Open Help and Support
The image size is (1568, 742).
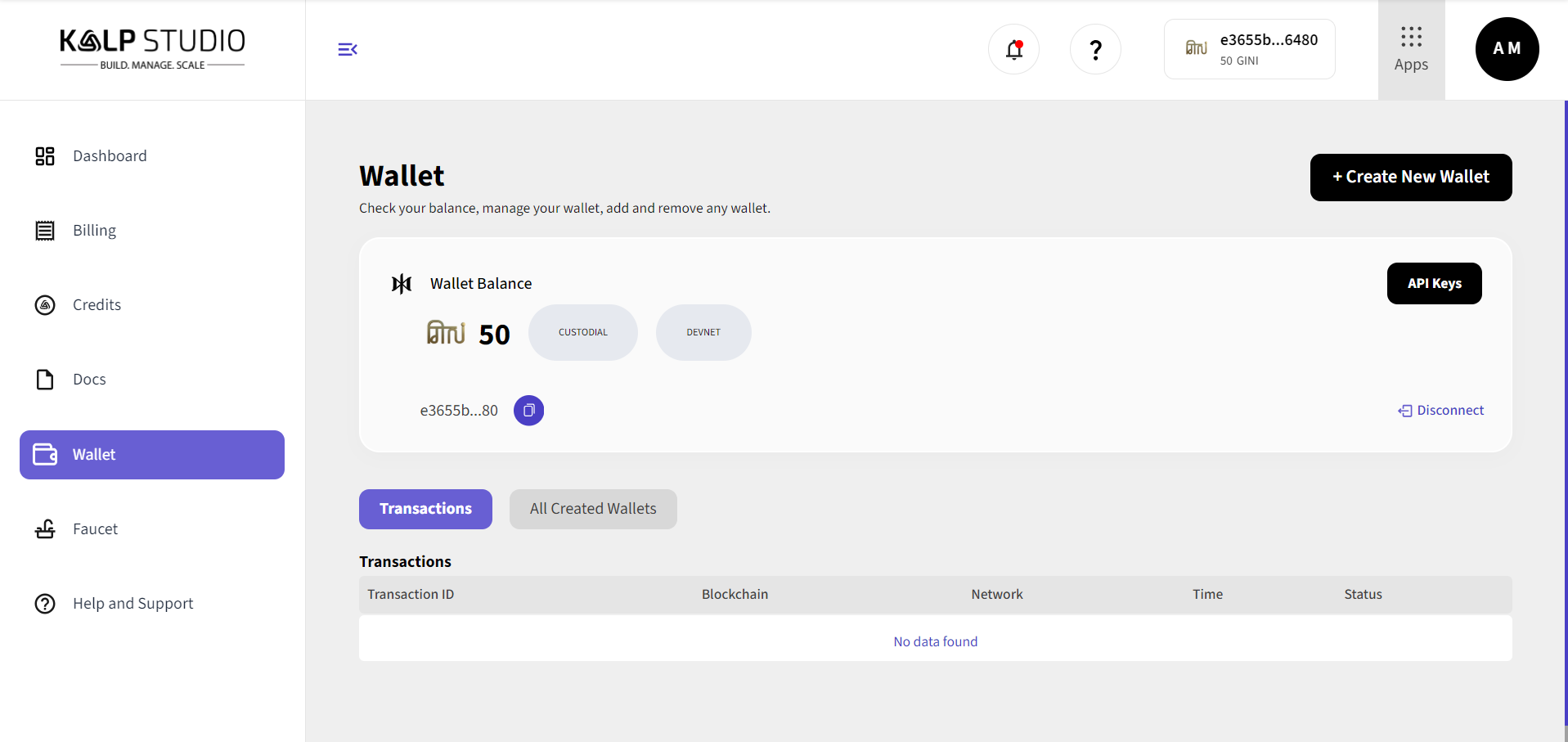click(x=133, y=604)
